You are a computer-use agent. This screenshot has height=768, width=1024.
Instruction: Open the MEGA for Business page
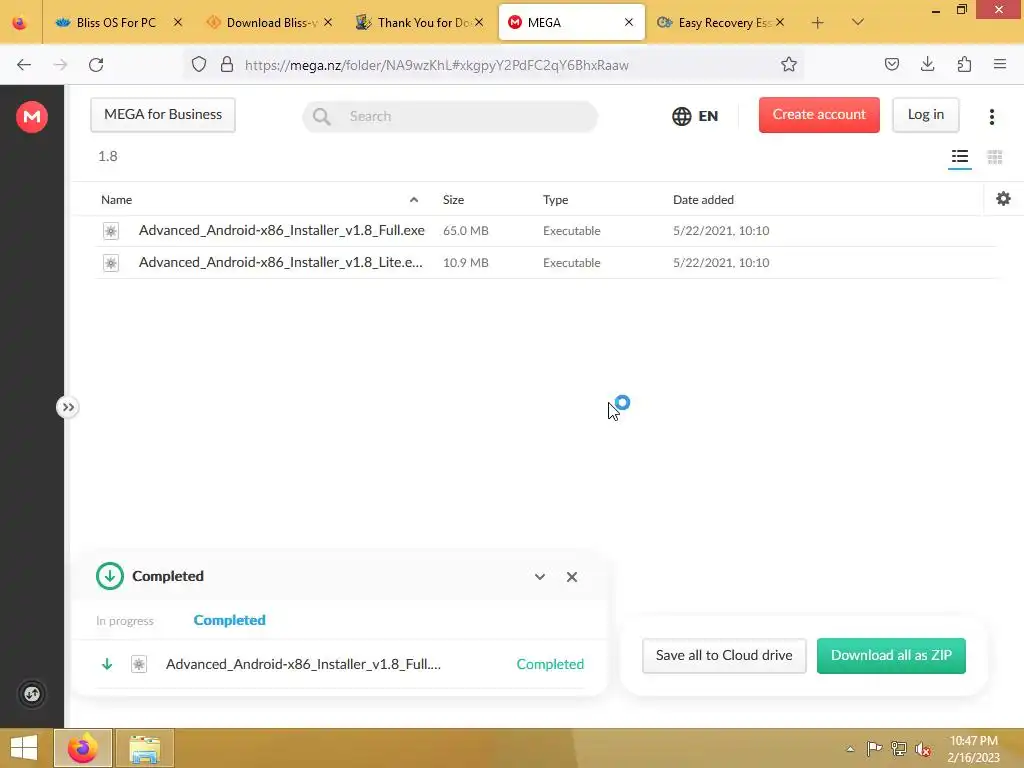(x=163, y=115)
